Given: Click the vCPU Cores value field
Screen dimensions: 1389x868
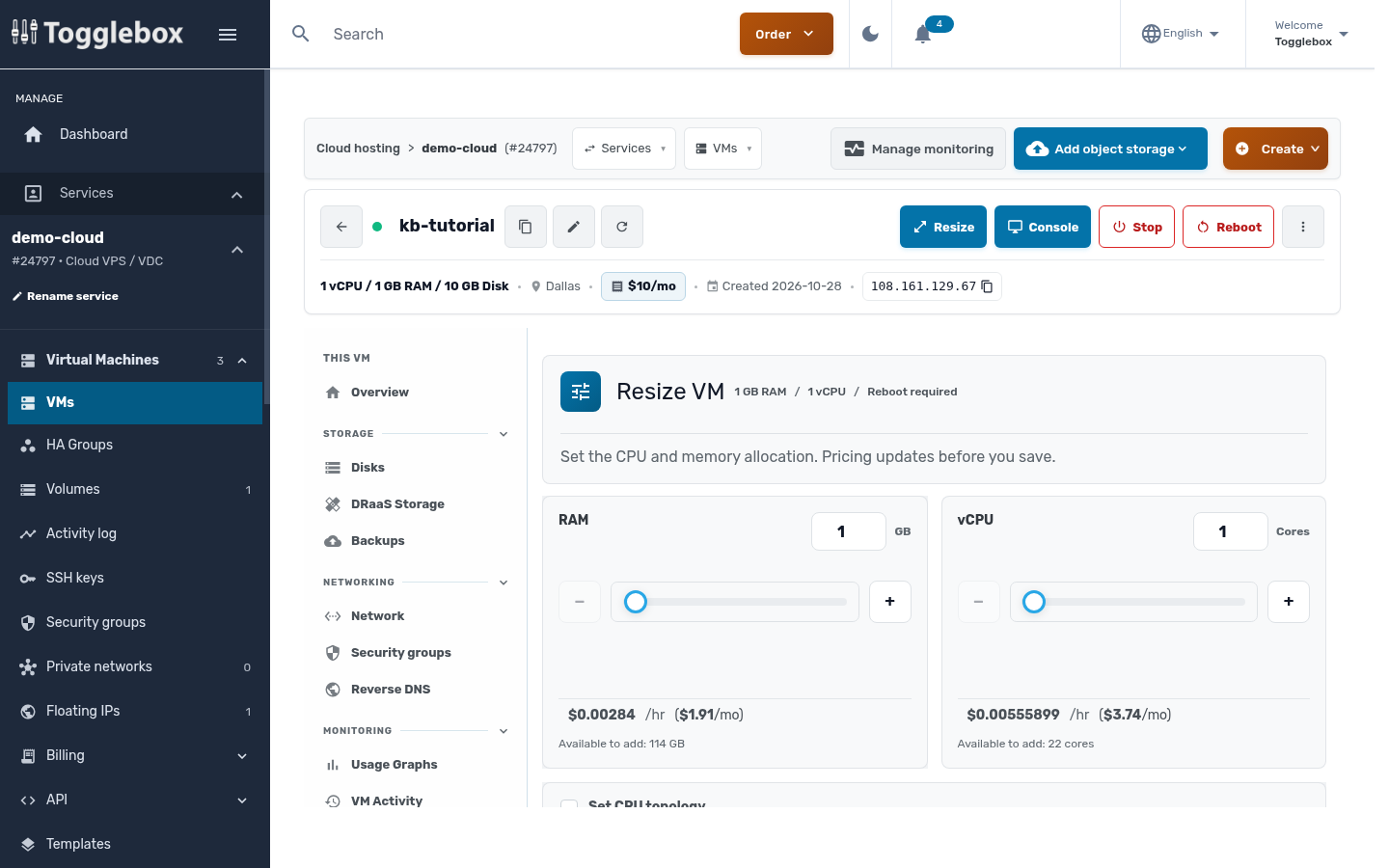Looking at the screenshot, I should tap(1231, 531).
